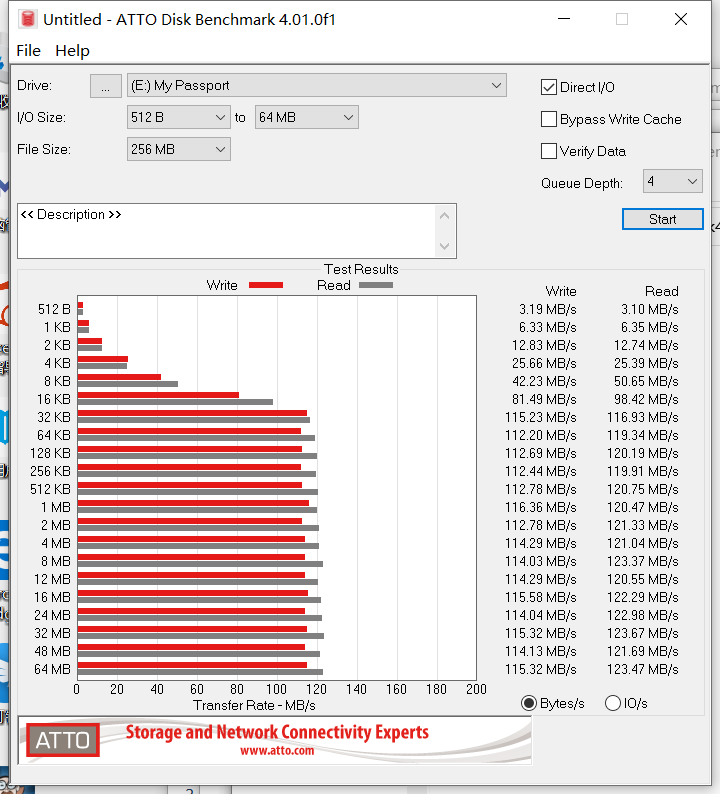This screenshot has width=720, height=794.
Task: Expand the 512 B minimum I/O size dropdown
Action: (x=179, y=118)
